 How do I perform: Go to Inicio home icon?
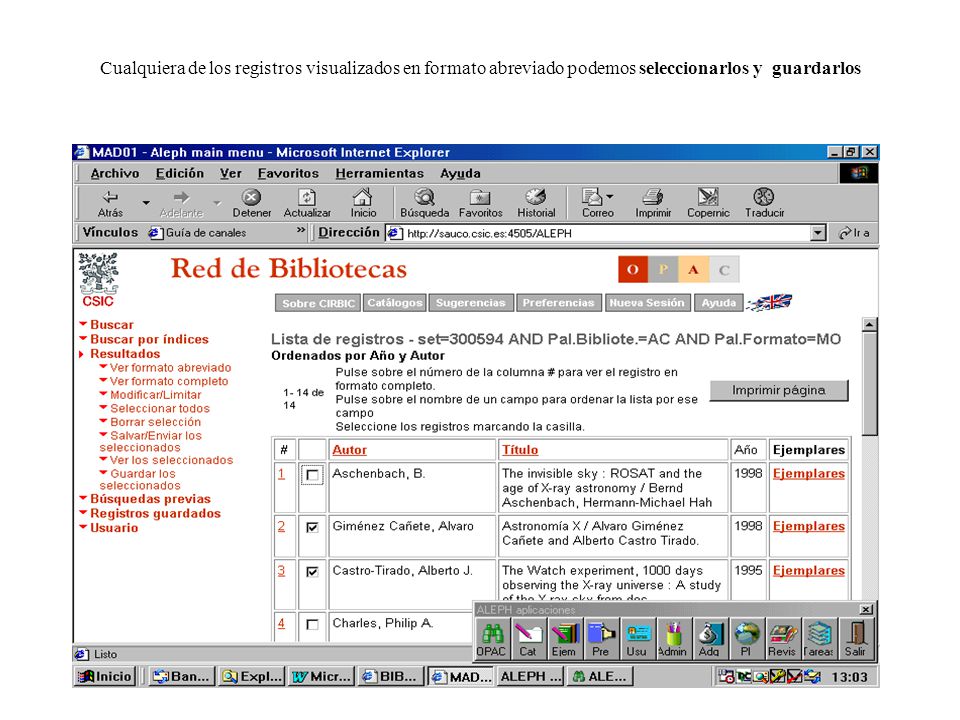[x=362, y=197]
